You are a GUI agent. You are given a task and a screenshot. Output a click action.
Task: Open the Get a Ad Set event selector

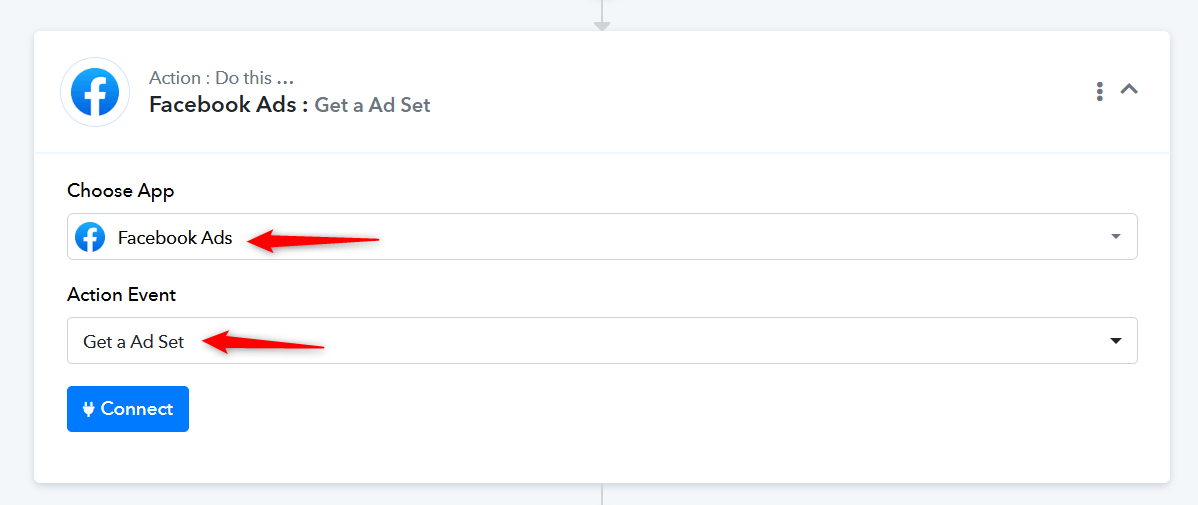point(602,341)
